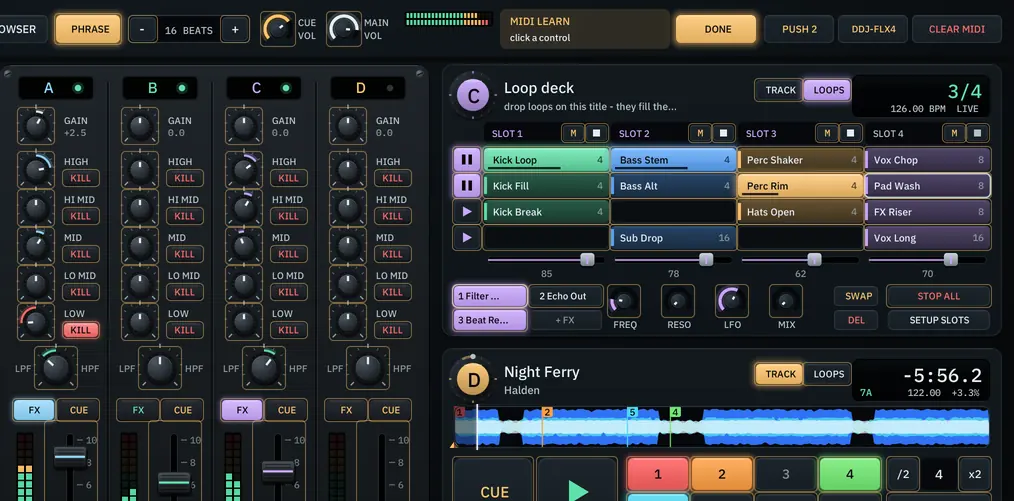Select the DDJ-FLX4 controller

[x=875, y=29]
